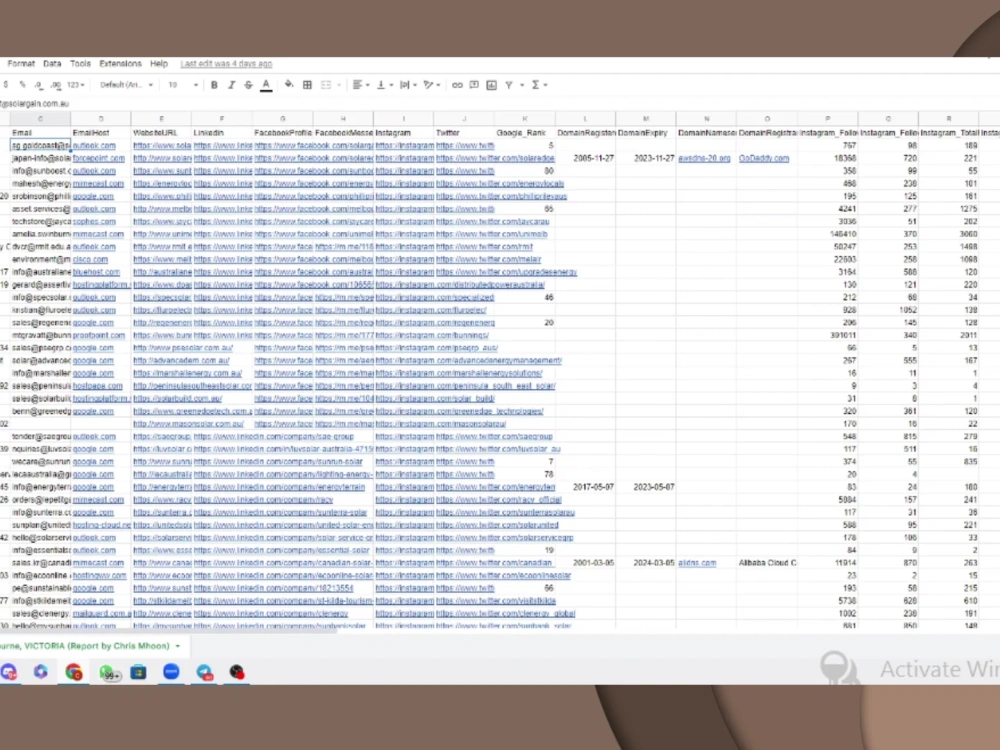Select the DomainExpiry header cell
The image size is (1000, 750).
646,133
